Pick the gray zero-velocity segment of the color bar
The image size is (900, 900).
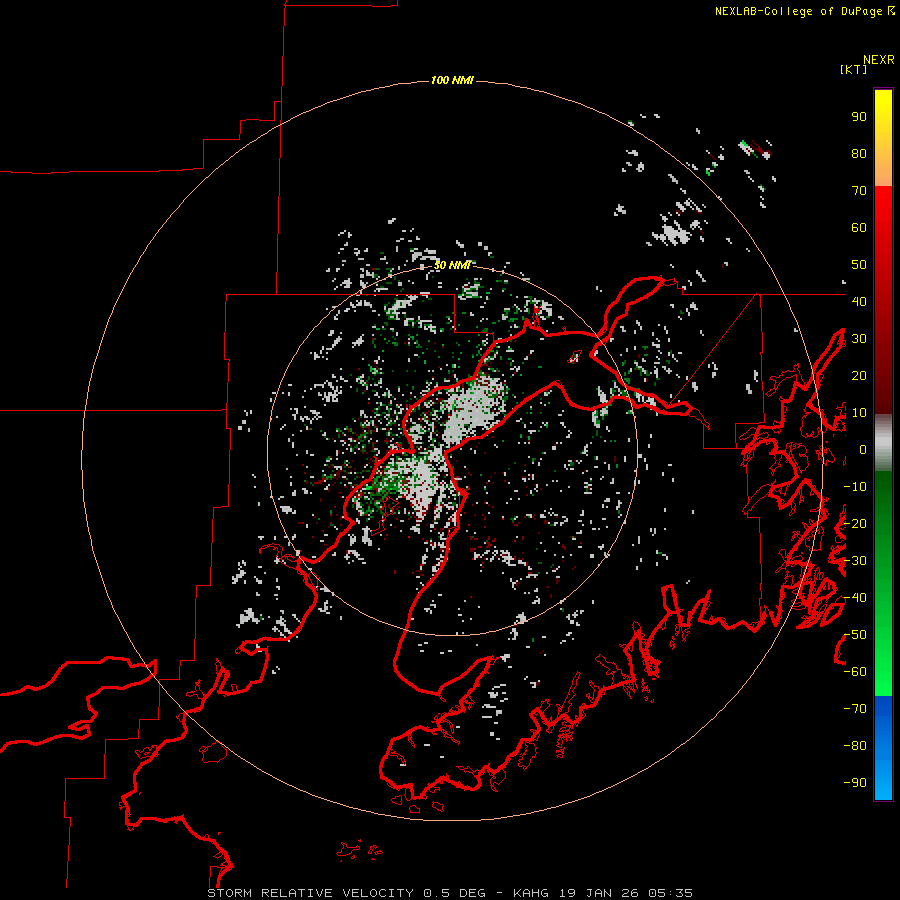[x=883, y=443]
